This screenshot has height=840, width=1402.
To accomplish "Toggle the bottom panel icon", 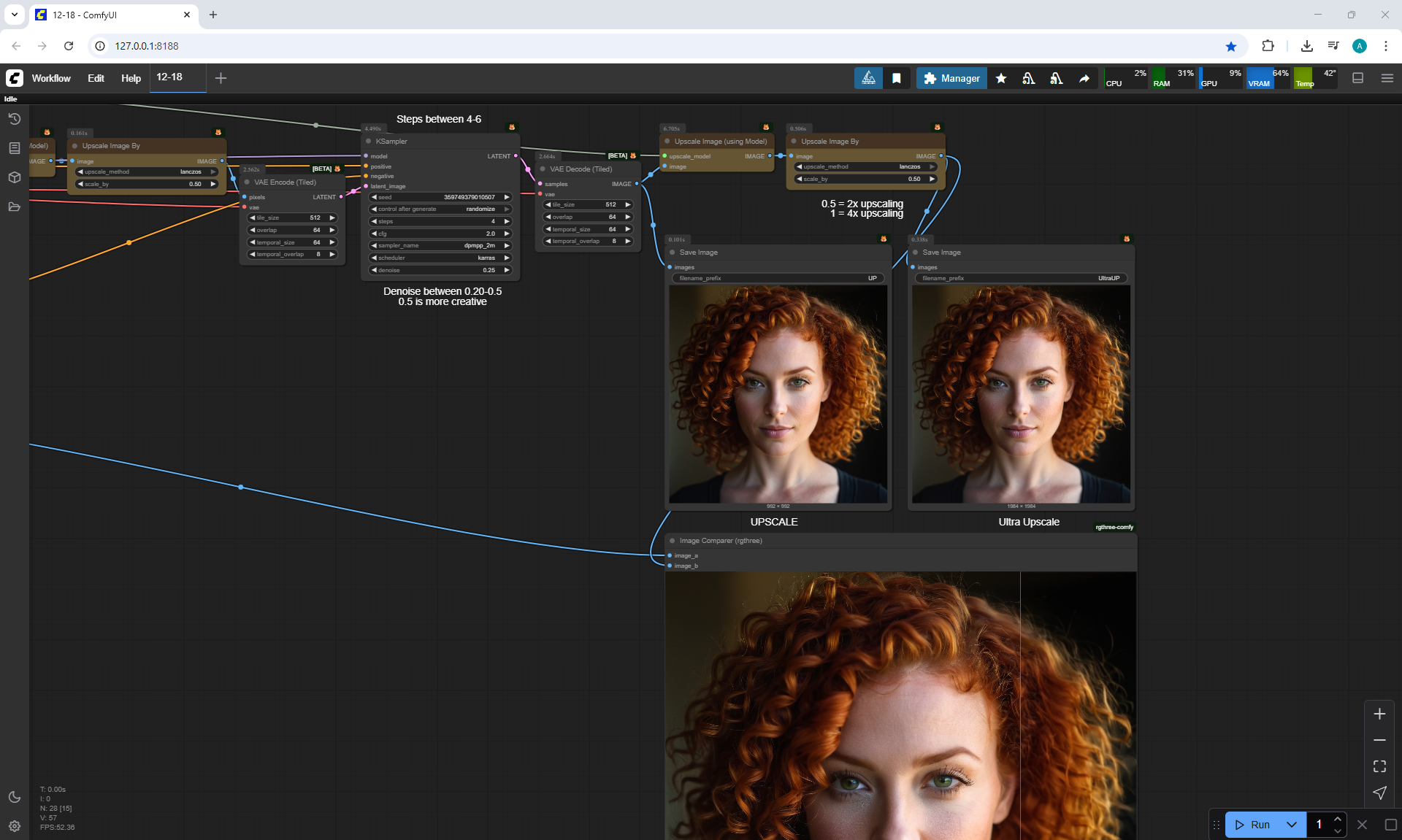I will pos(1357,78).
